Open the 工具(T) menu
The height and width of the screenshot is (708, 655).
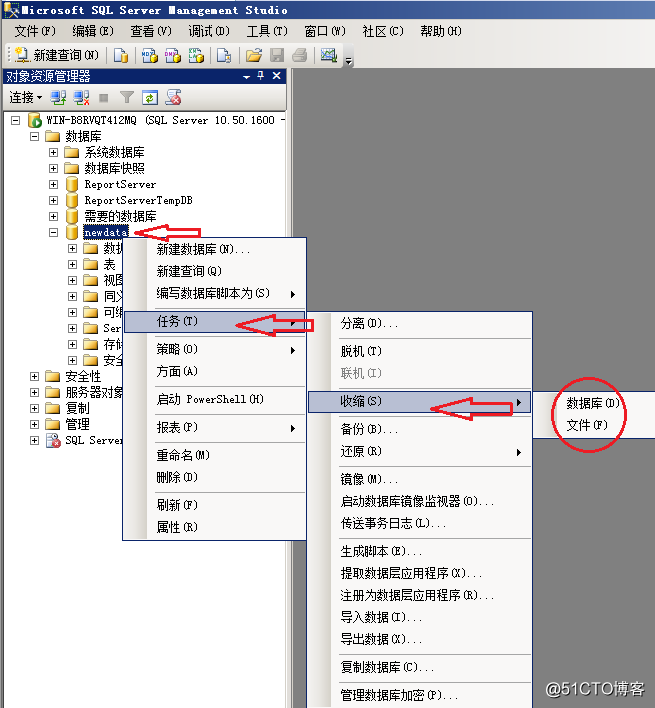click(267, 31)
